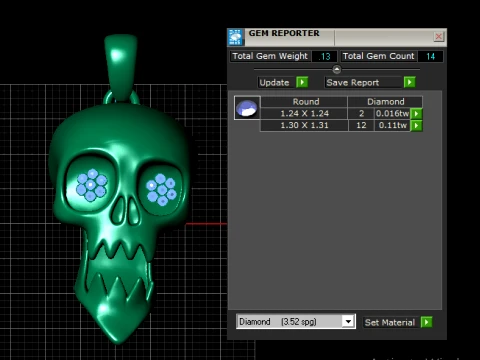Click the GEM REPORTER title text
The width and height of the screenshot is (480, 360).
tap(284, 33)
